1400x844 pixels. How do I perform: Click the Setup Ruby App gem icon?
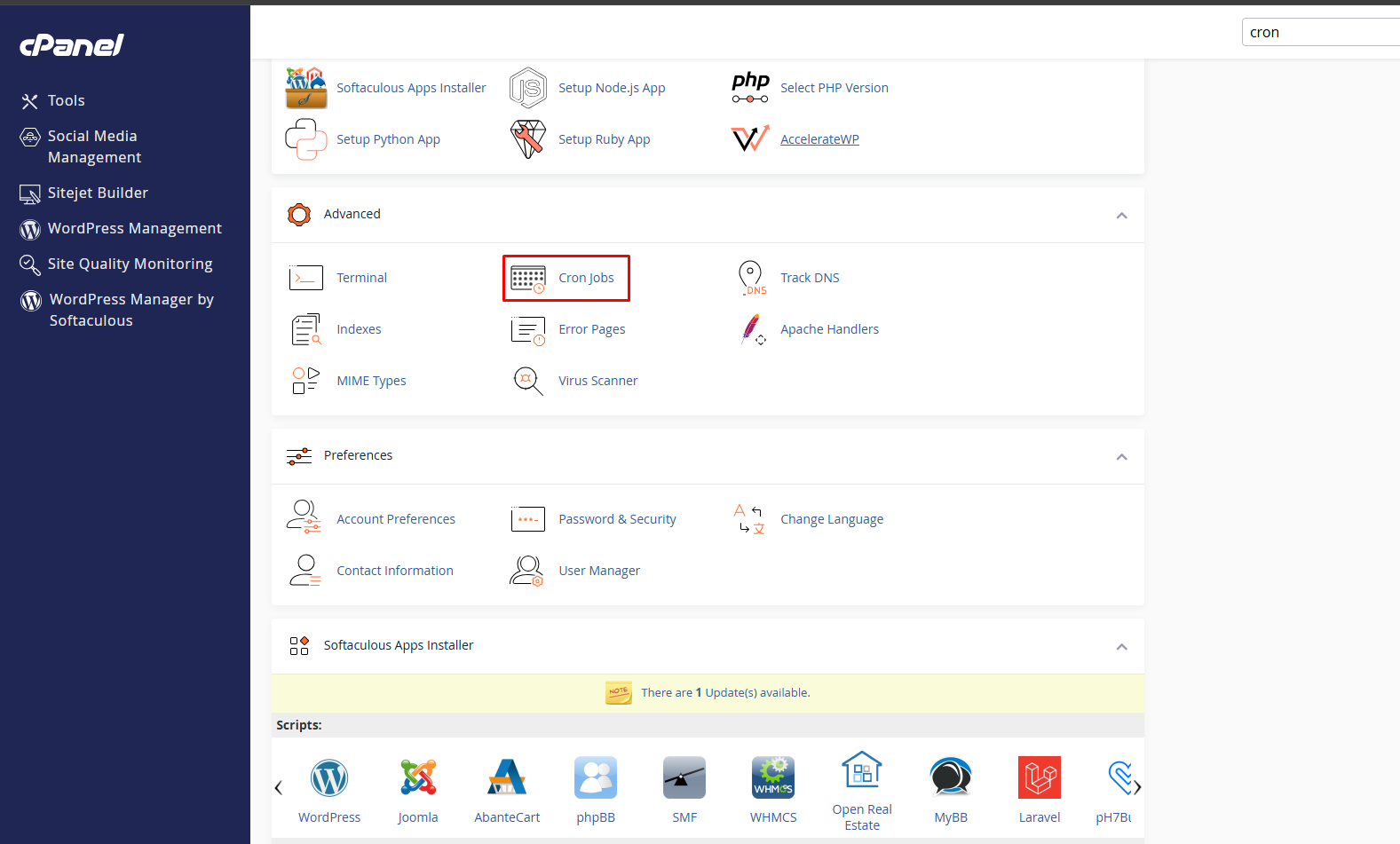click(527, 139)
